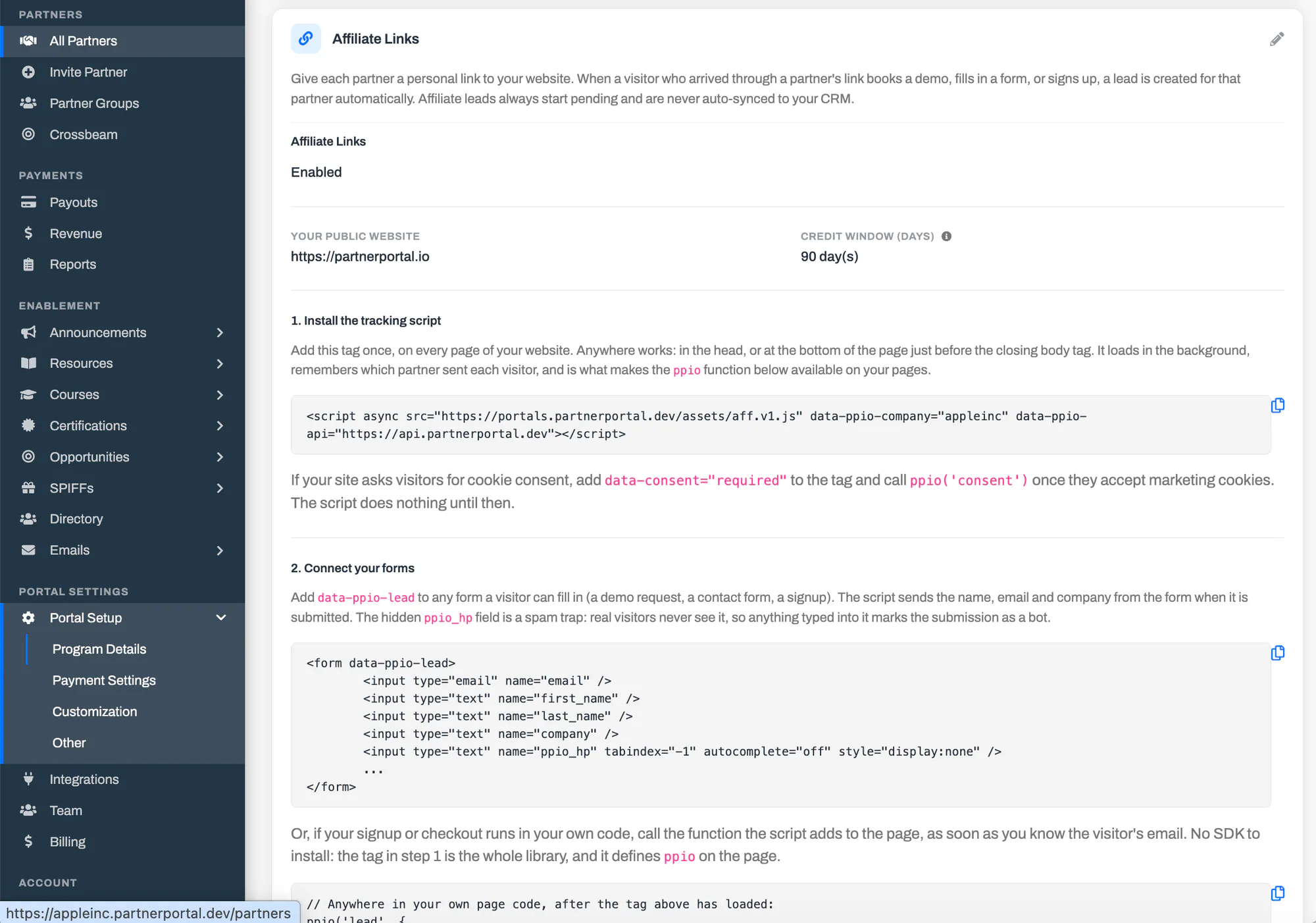Click the clipboard icon beside Reports
1316x923 pixels.
pyautogui.click(x=28, y=265)
